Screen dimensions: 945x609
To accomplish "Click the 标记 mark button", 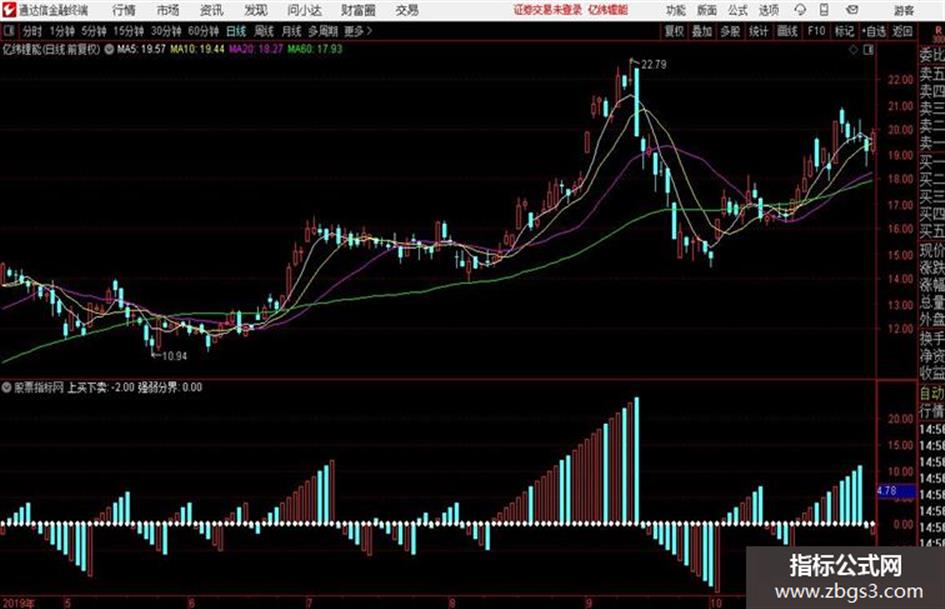I will coord(844,31).
